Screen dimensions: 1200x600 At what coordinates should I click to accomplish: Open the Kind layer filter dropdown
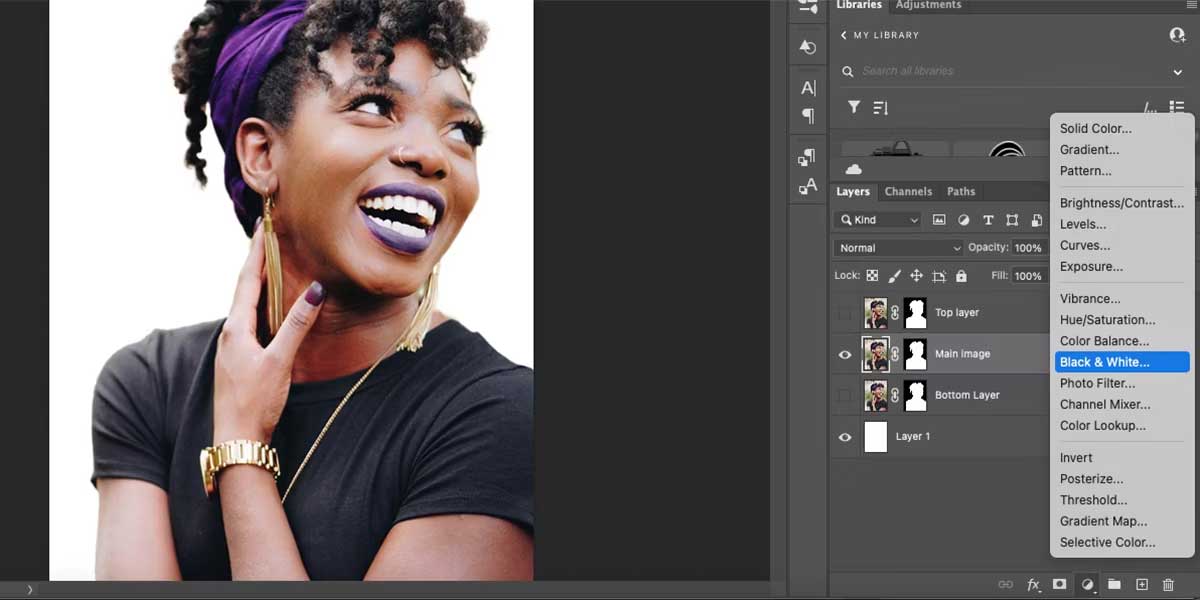click(x=879, y=220)
